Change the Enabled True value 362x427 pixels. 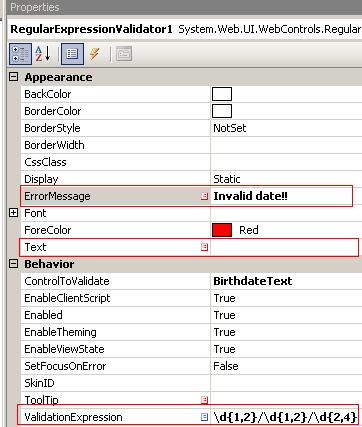click(224, 315)
